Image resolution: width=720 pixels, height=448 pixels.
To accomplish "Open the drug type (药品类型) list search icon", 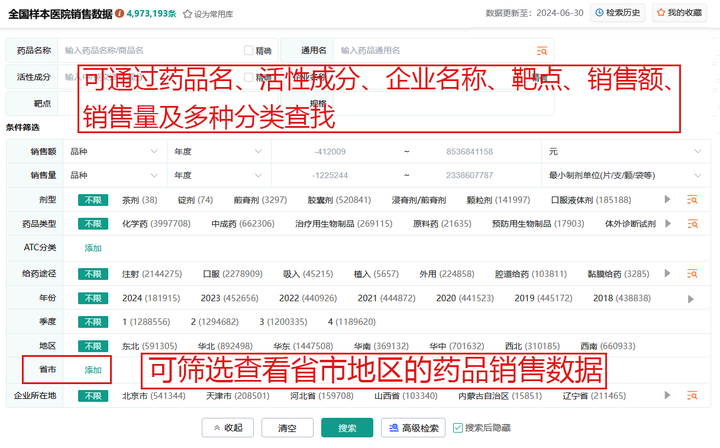I will tap(692, 224).
